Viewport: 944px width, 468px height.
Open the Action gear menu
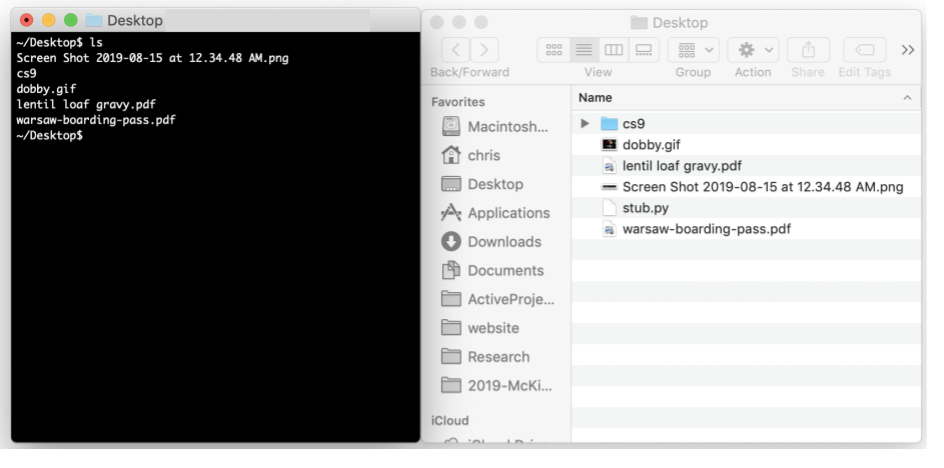click(x=753, y=50)
